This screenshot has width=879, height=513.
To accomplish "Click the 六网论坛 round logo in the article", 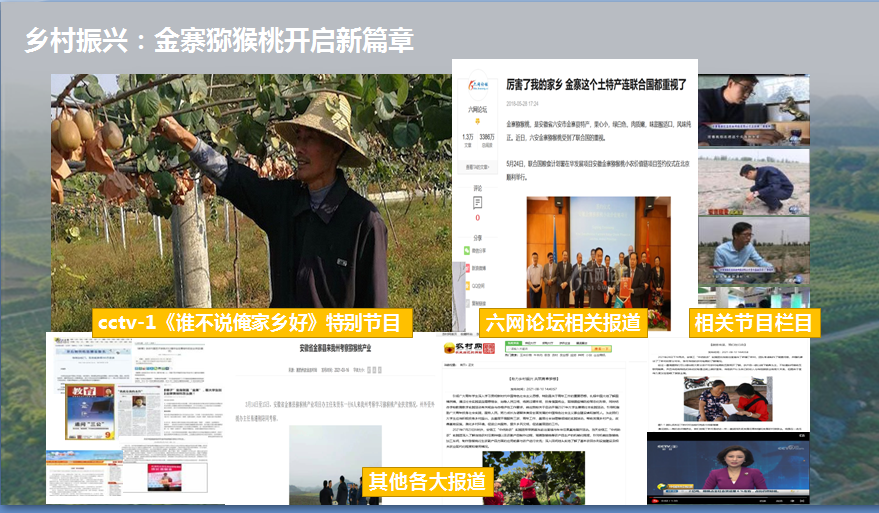I will 478,86.
